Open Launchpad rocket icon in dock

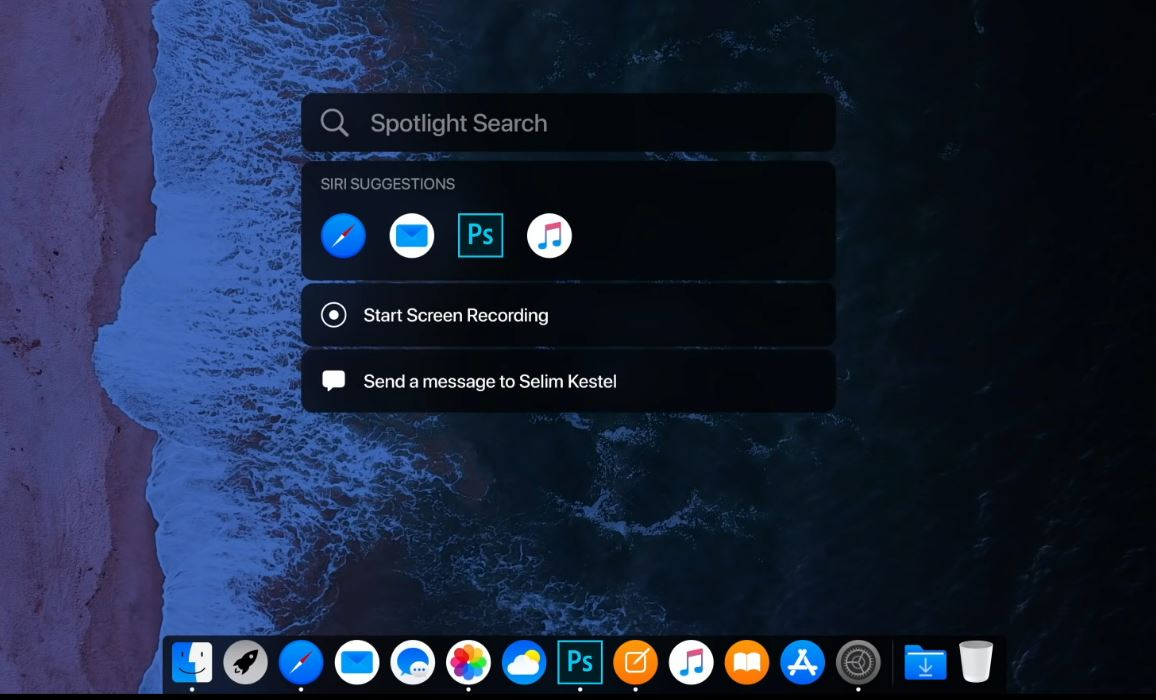tap(246, 662)
